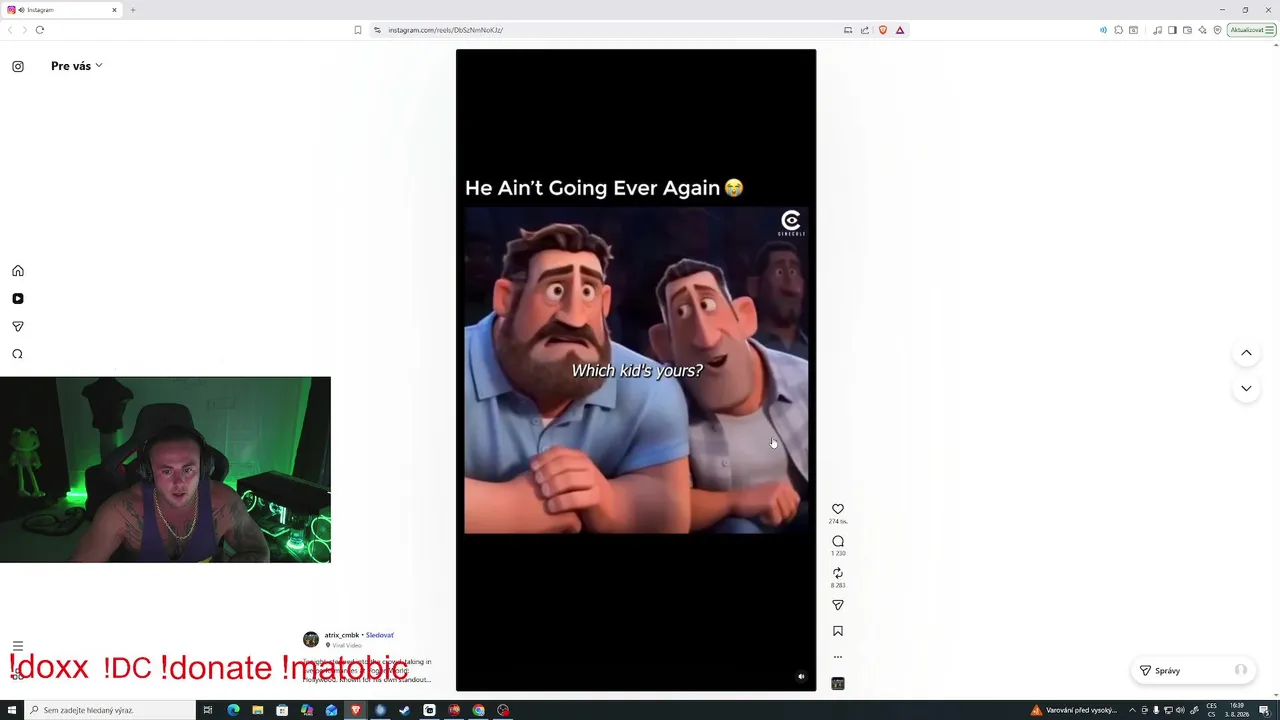Open Google Chrome from the taskbar
The image size is (1280, 720).
click(479, 710)
